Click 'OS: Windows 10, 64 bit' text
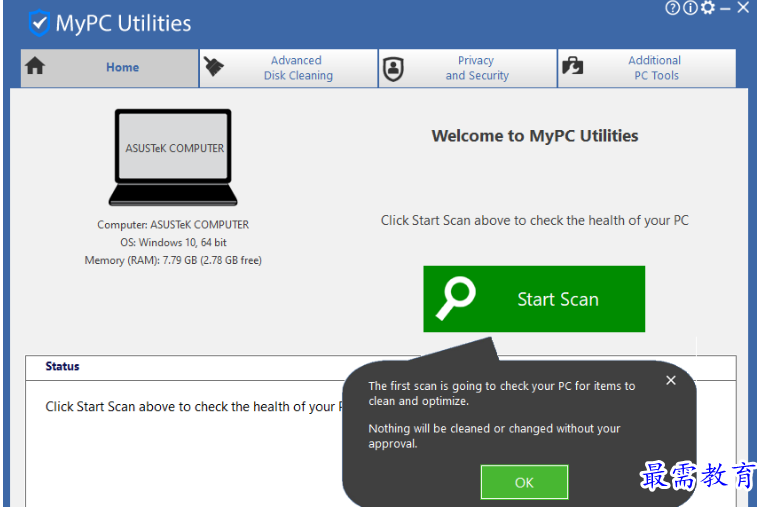Screen dimensions: 764x507 pyautogui.click(x=173, y=242)
